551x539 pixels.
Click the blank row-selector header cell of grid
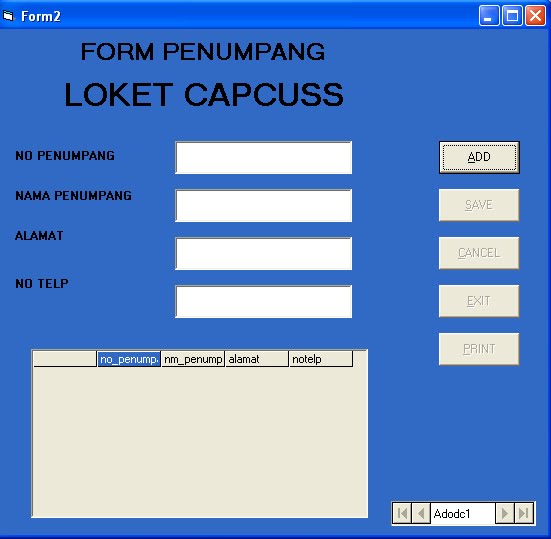pos(65,359)
